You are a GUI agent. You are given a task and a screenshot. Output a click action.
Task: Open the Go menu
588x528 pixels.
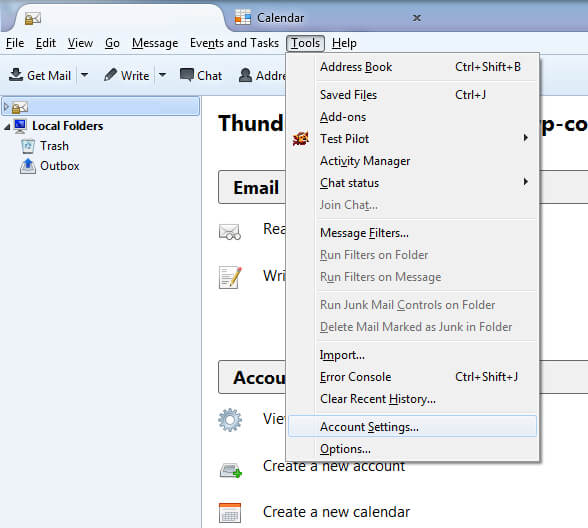coord(112,43)
